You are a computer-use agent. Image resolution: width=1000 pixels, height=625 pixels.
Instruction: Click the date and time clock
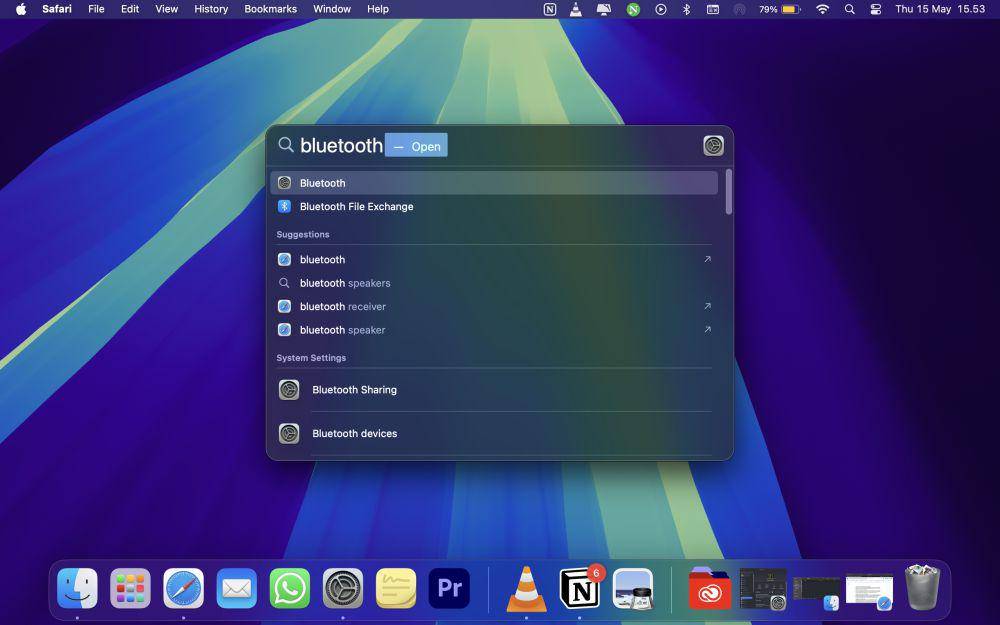point(940,9)
